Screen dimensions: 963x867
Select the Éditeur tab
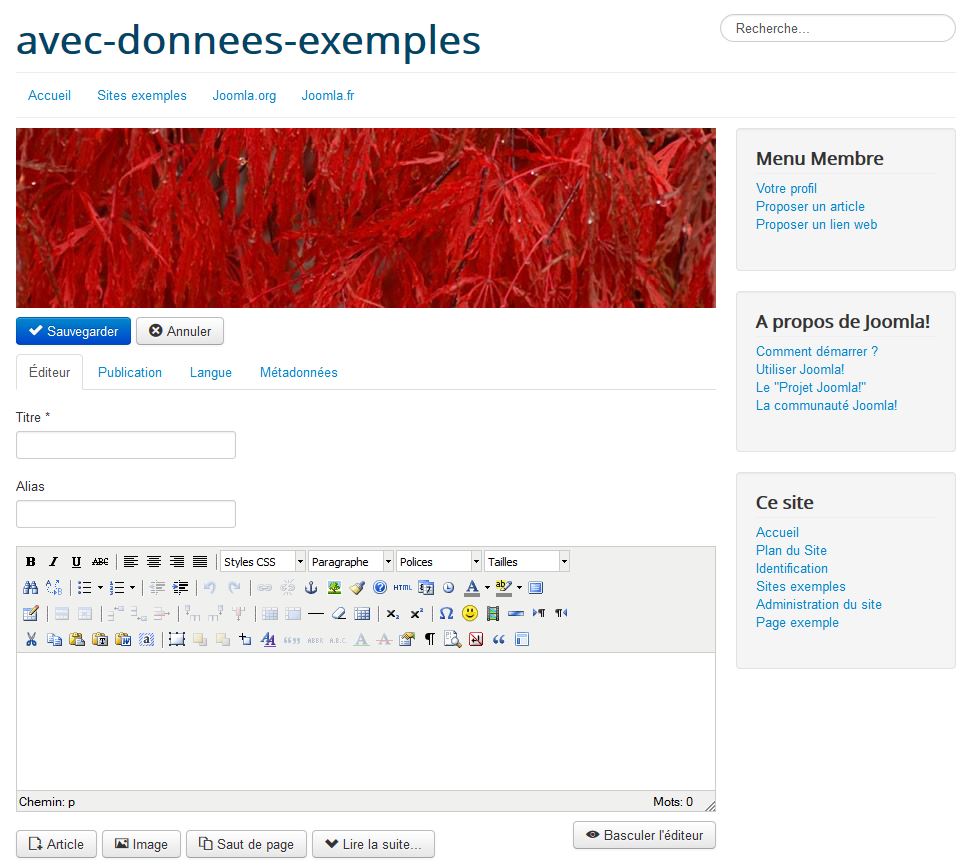49,372
